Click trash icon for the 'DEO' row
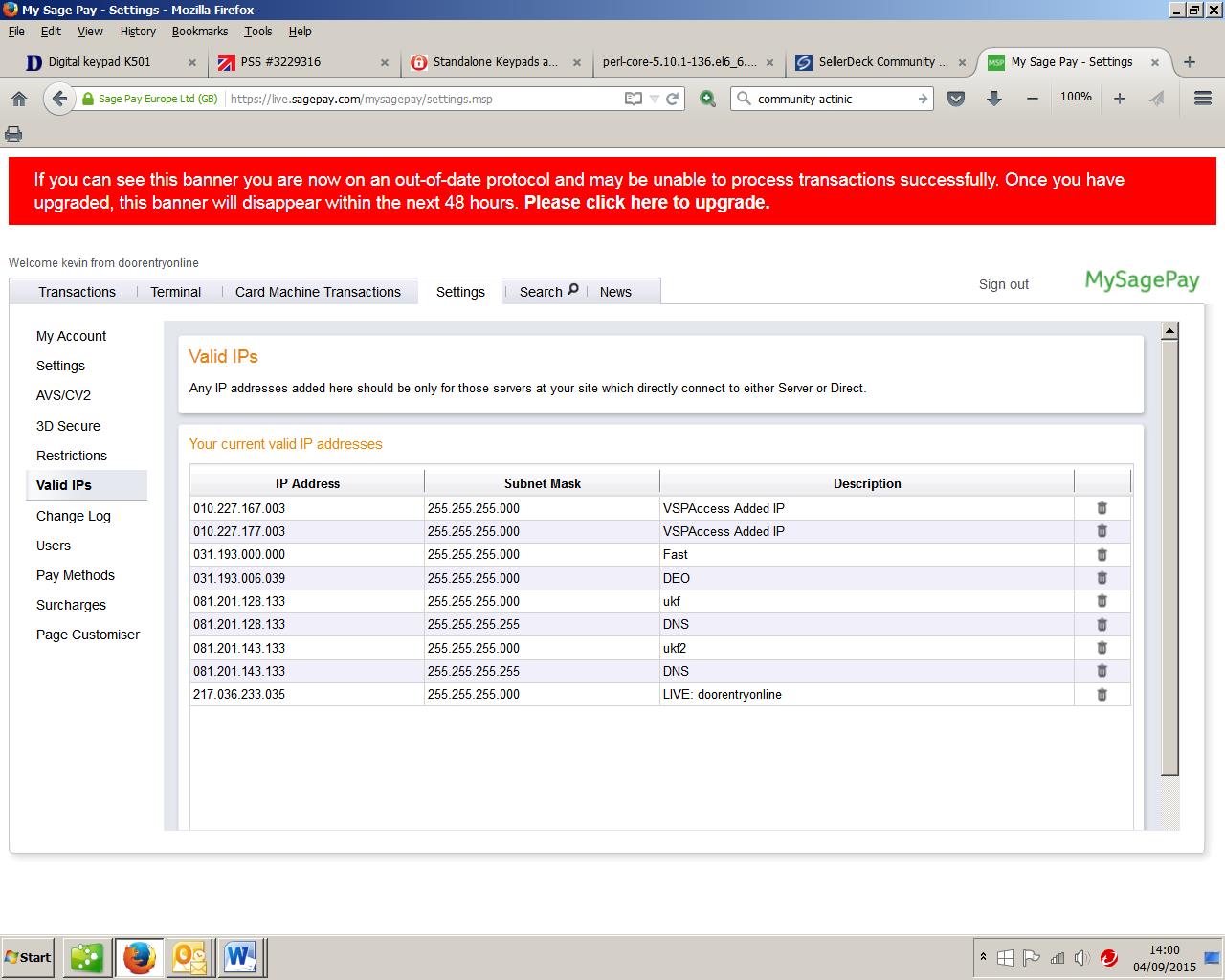Viewport: 1225px width, 980px height. [1102, 578]
